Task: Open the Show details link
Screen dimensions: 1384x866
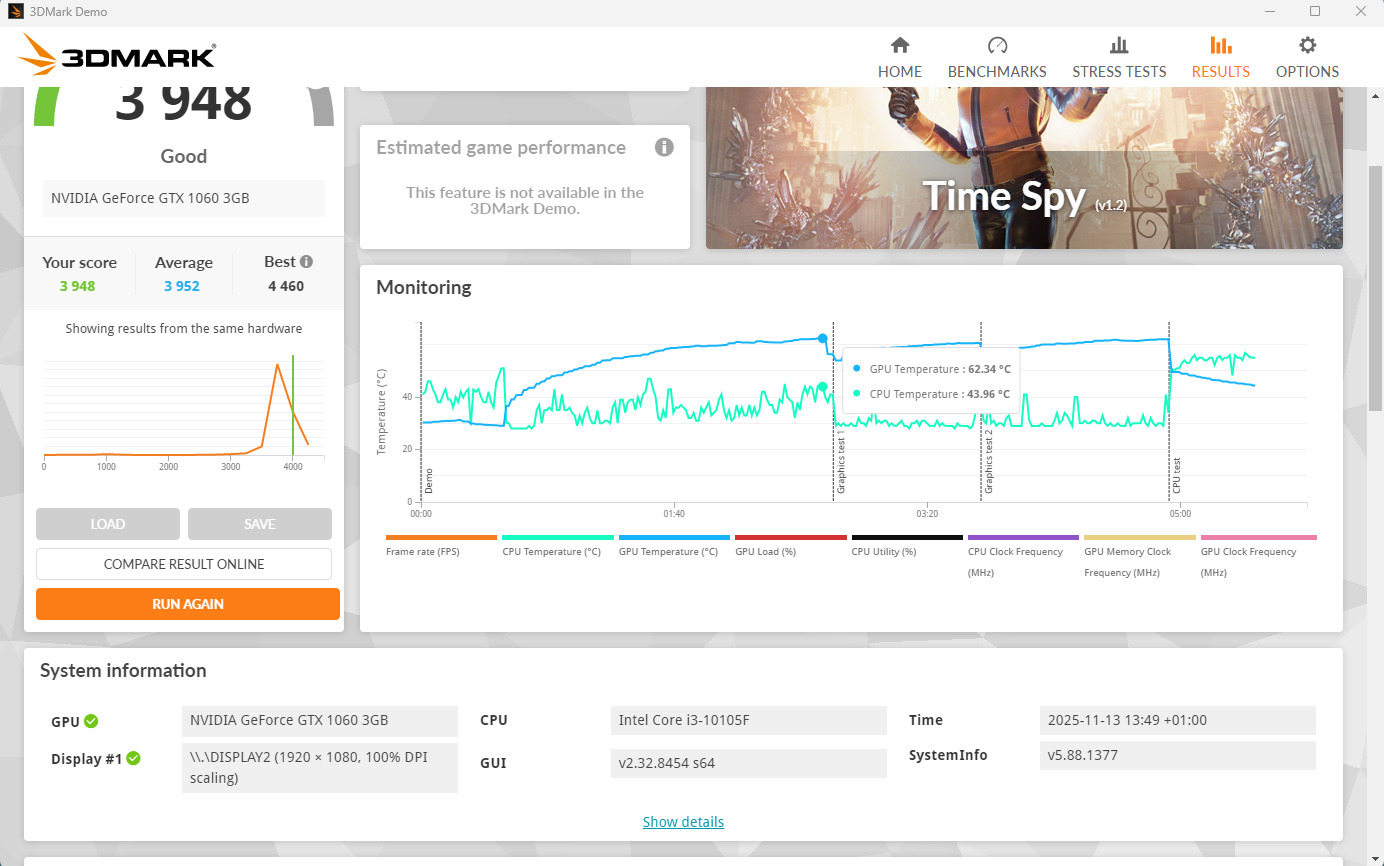Action: click(683, 822)
